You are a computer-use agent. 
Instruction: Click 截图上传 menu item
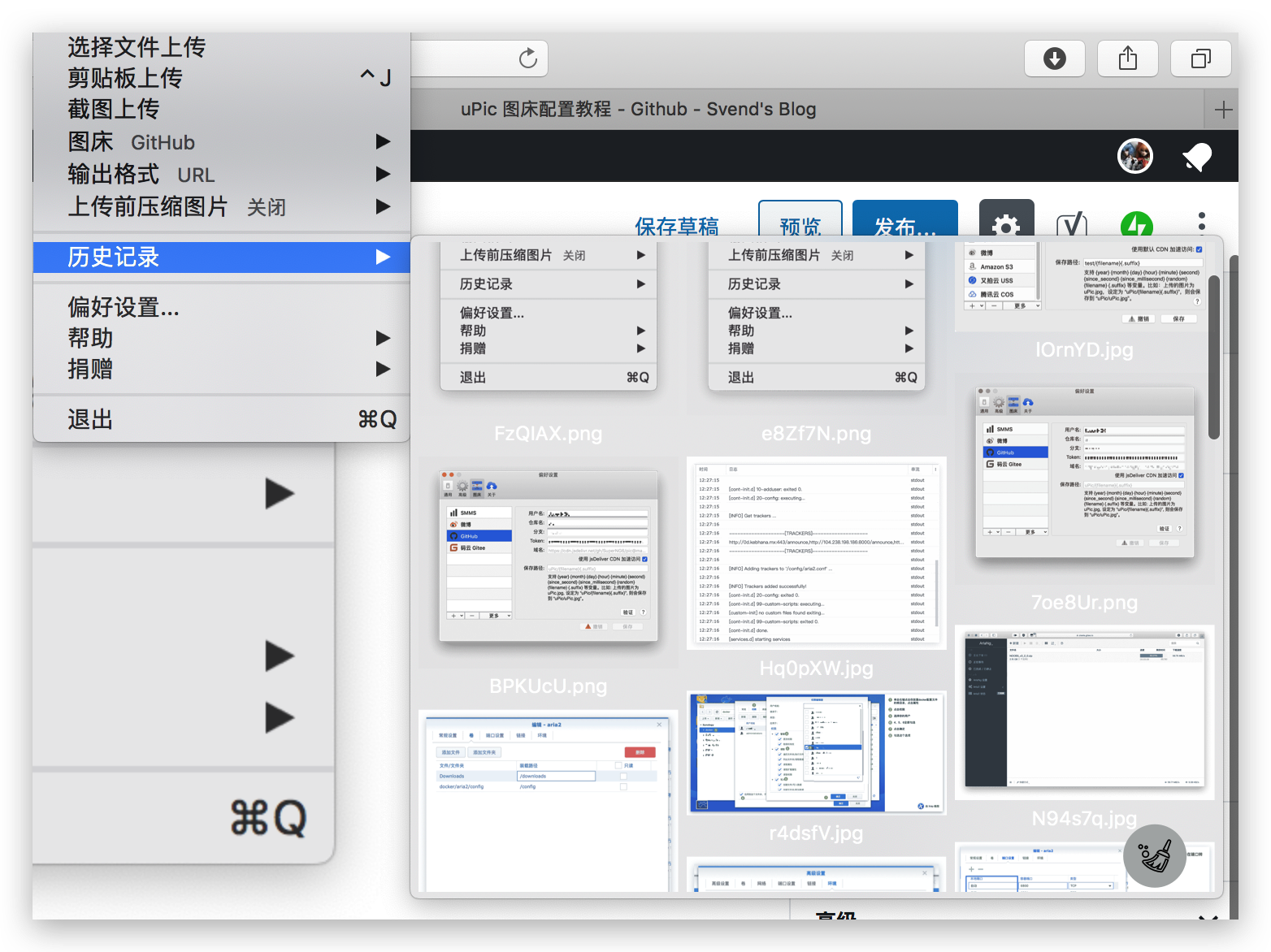tap(221, 109)
